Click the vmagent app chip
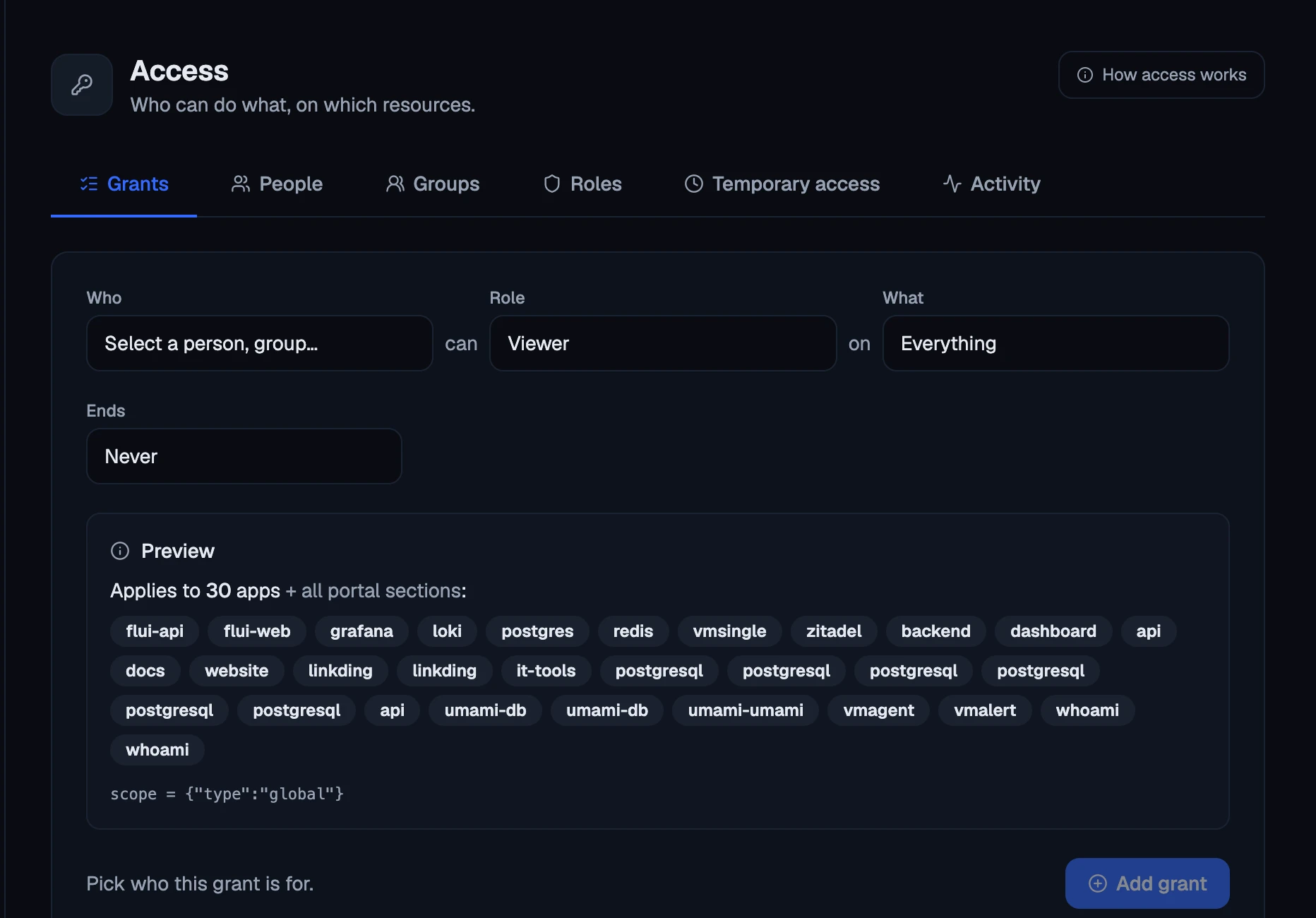Image resolution: width=1316 pixels, height=918 pixels. tap(878, 710)
